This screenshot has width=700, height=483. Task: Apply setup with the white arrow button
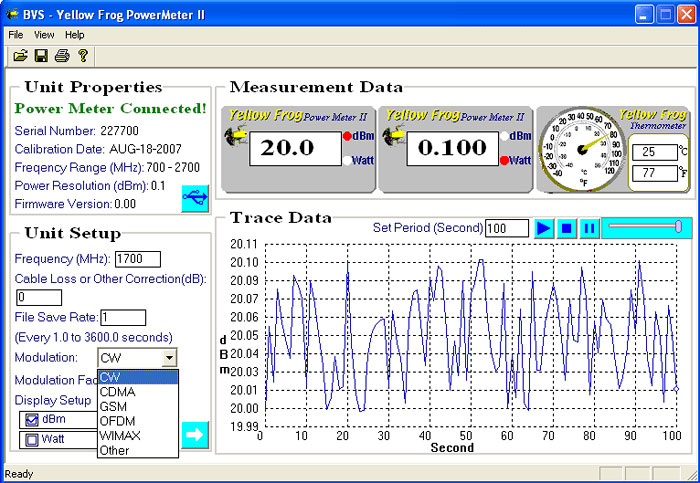(195, 434)
